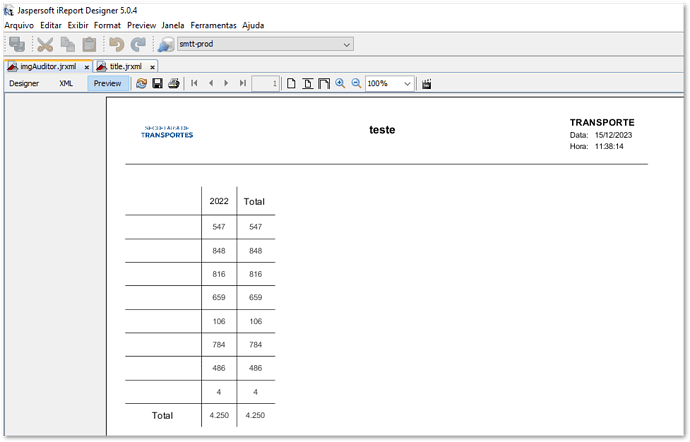Viewport: 690px width, 442px height.
Task: Open the Ferramentas menu
Action: 213,26
